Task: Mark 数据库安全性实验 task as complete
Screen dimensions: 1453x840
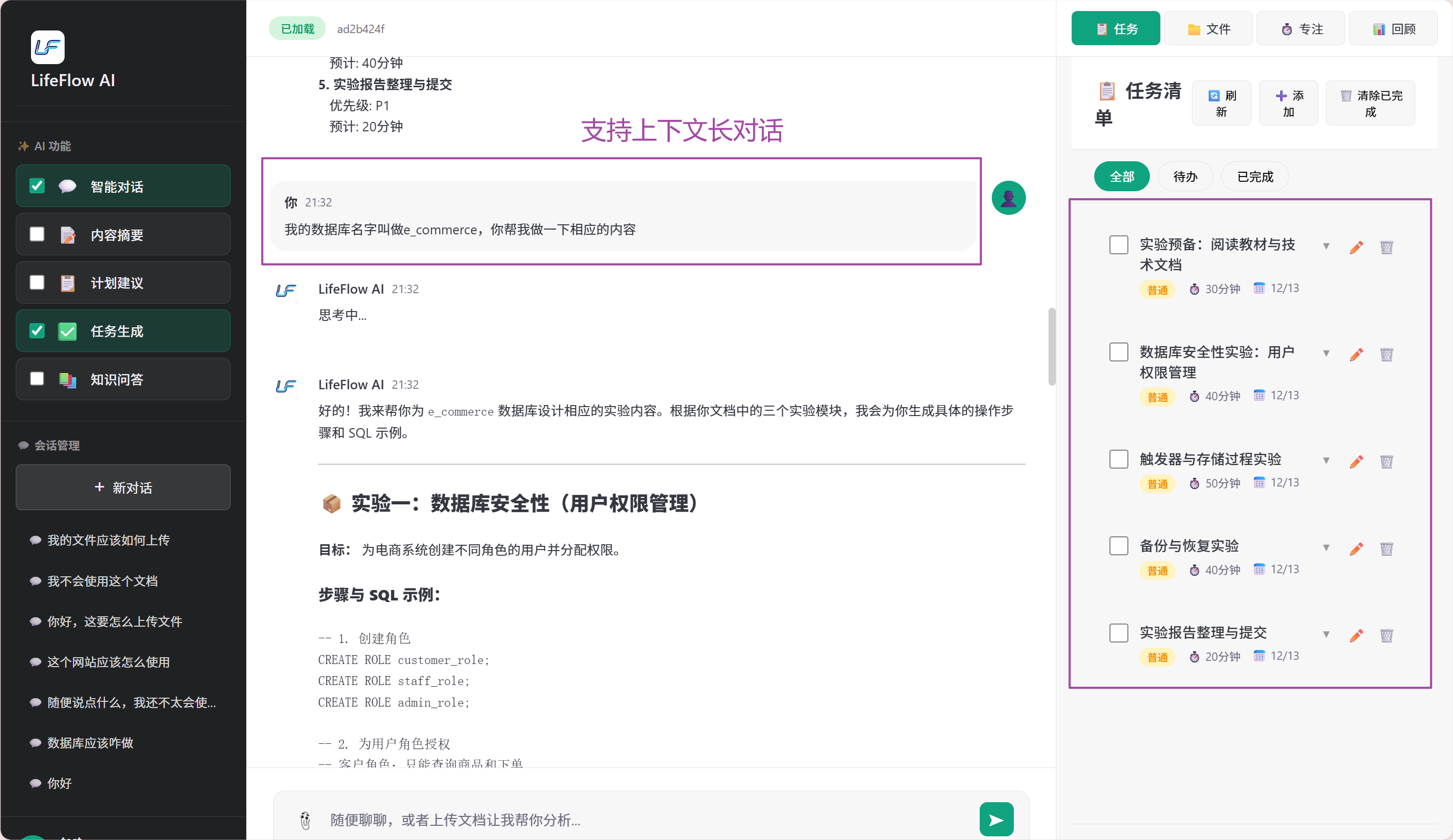Action: pyautogui.click(x=1118, y=351)
